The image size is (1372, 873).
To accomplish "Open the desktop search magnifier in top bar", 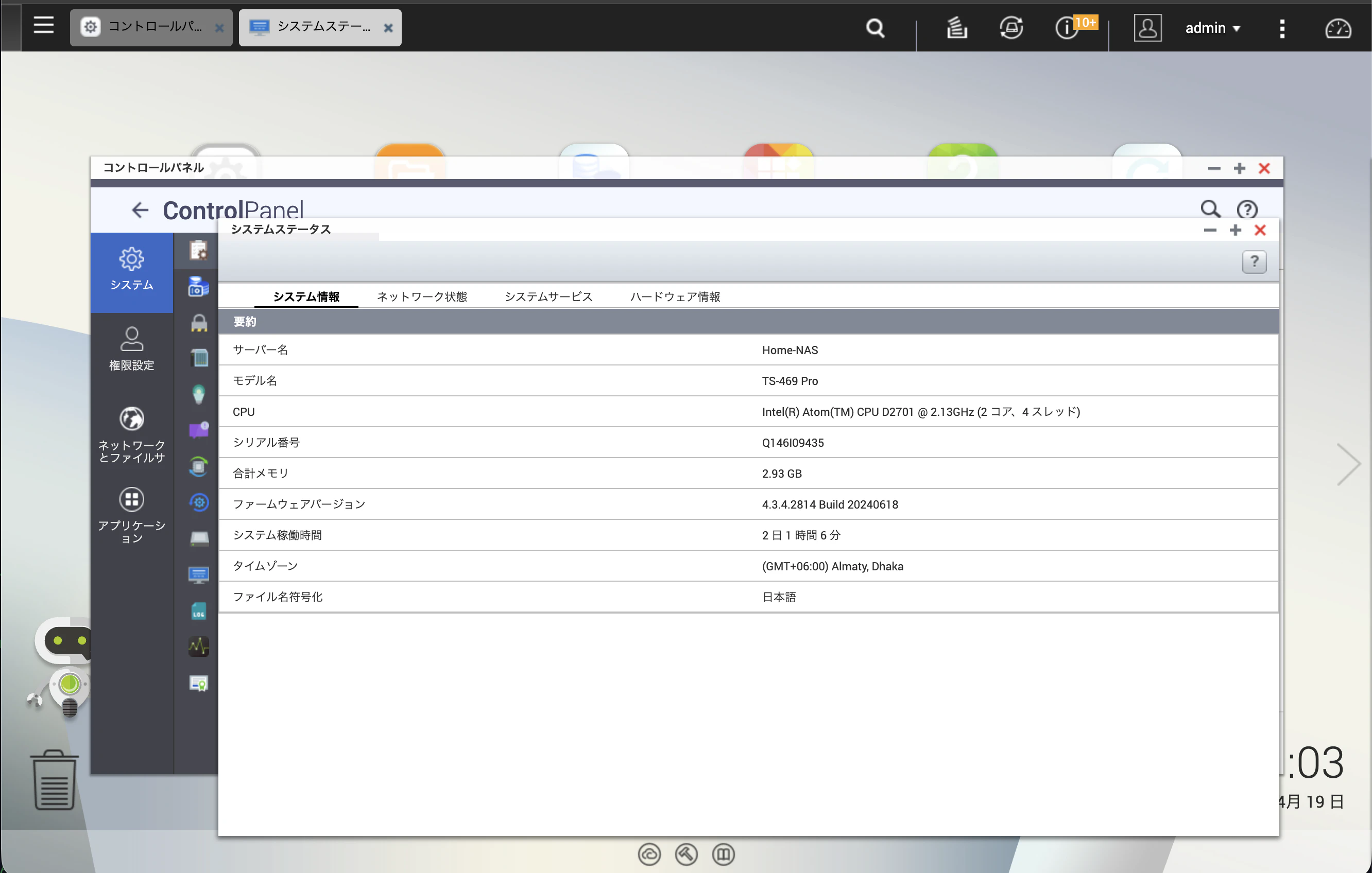I will coord(875,28).
